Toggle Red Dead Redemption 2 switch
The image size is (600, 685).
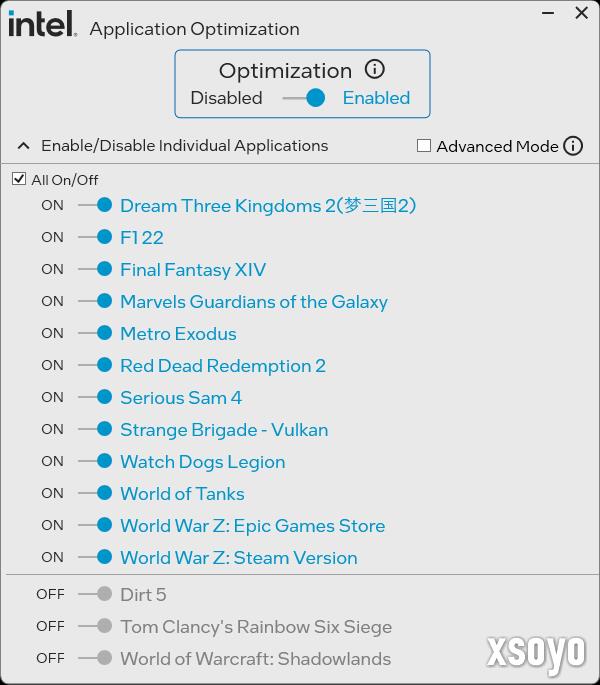(95, 365)
